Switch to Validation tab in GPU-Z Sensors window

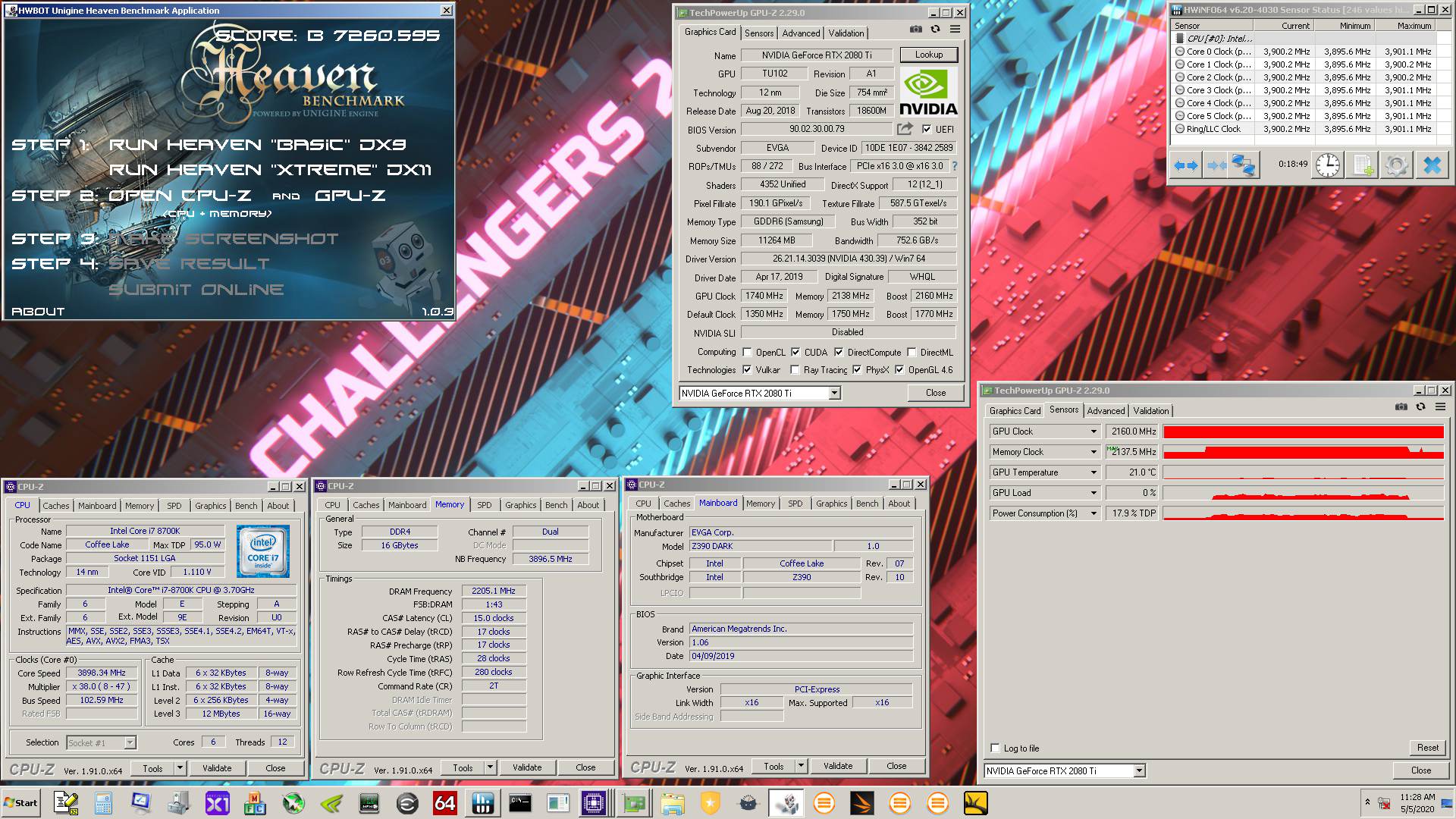point(1150,411)
